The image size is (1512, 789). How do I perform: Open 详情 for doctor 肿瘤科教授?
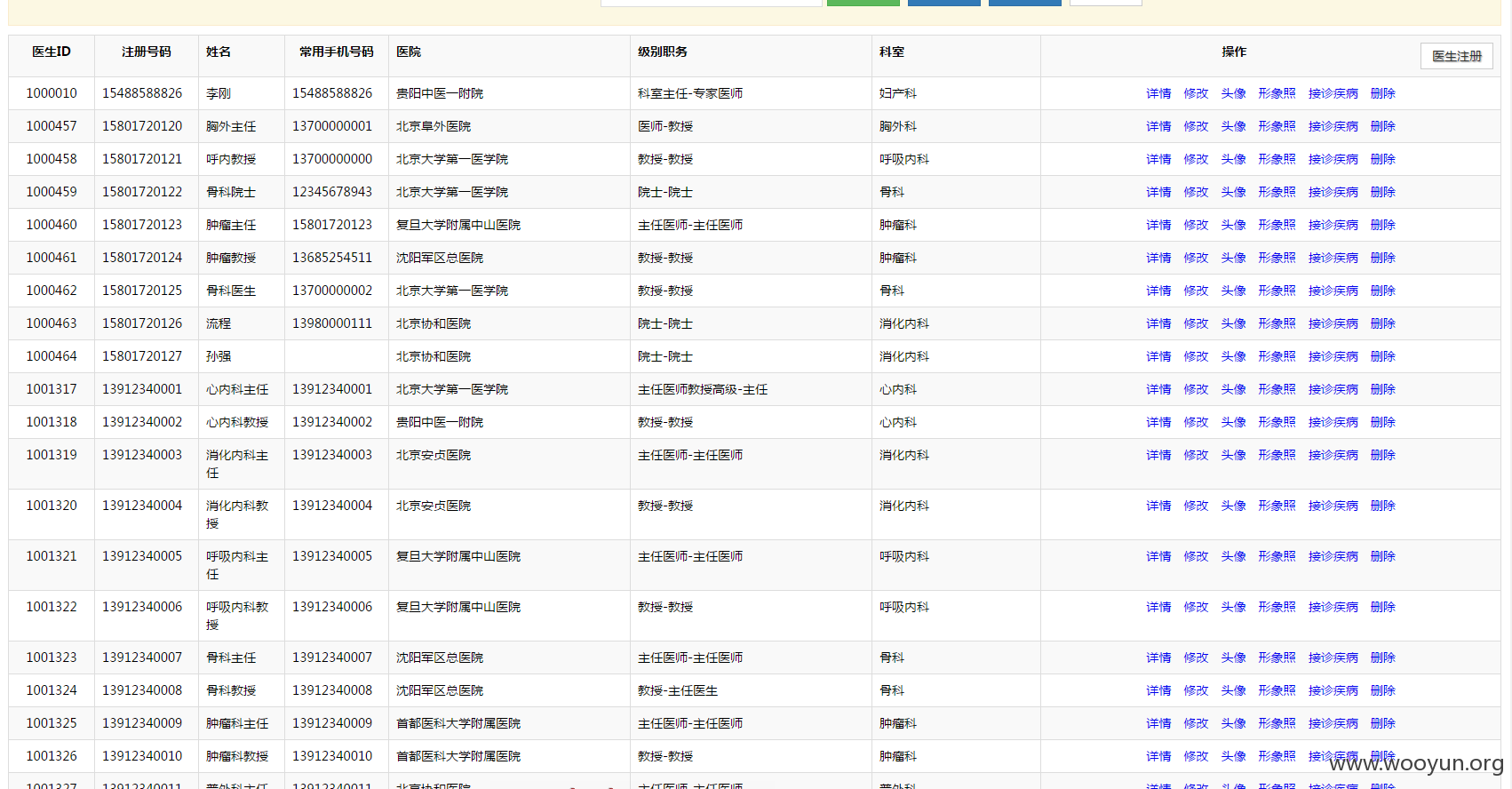coord(1158,756)
